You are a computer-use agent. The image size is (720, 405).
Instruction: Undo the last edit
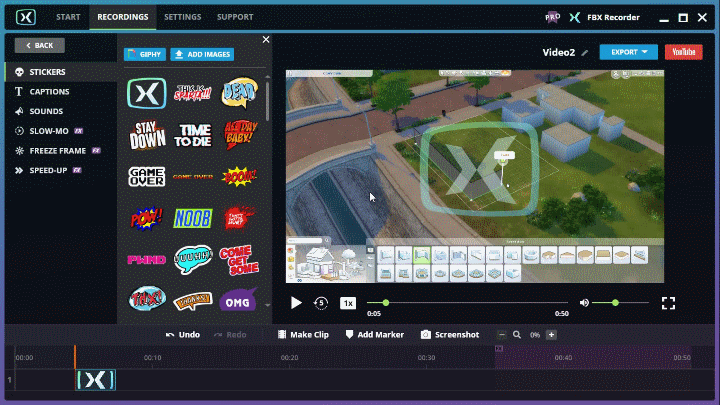point(183,335)
